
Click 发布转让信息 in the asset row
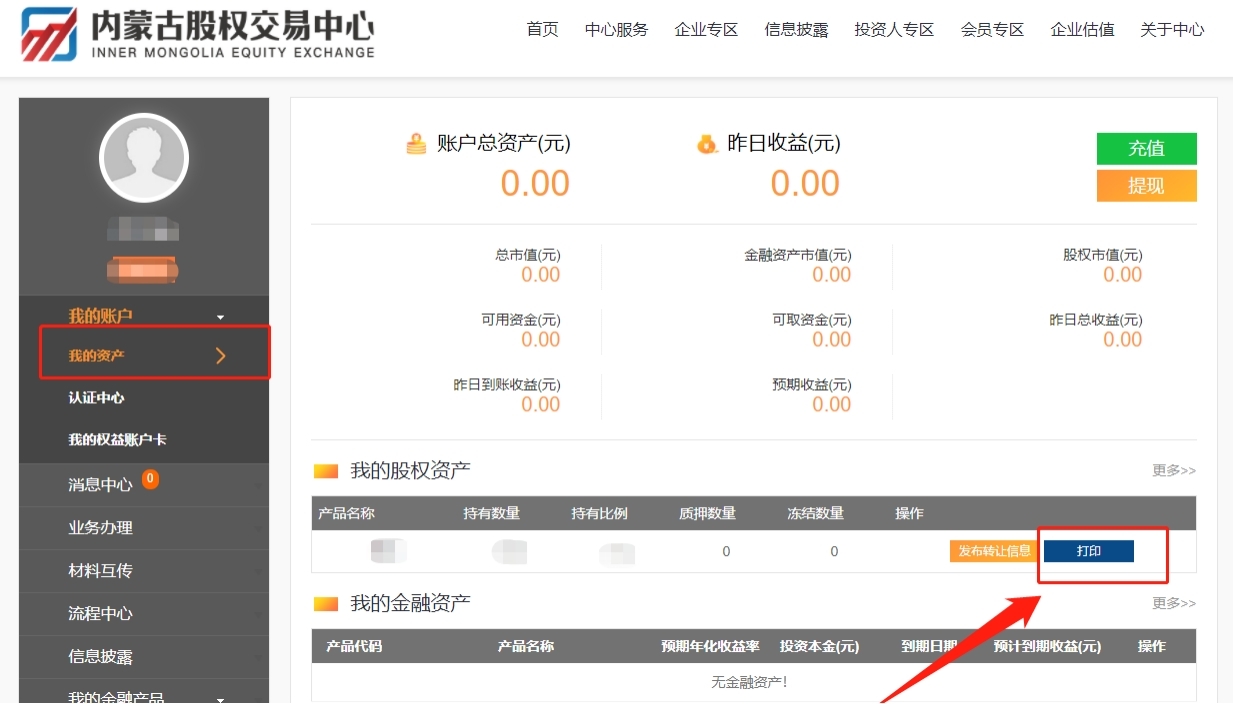tap(992, 550)
